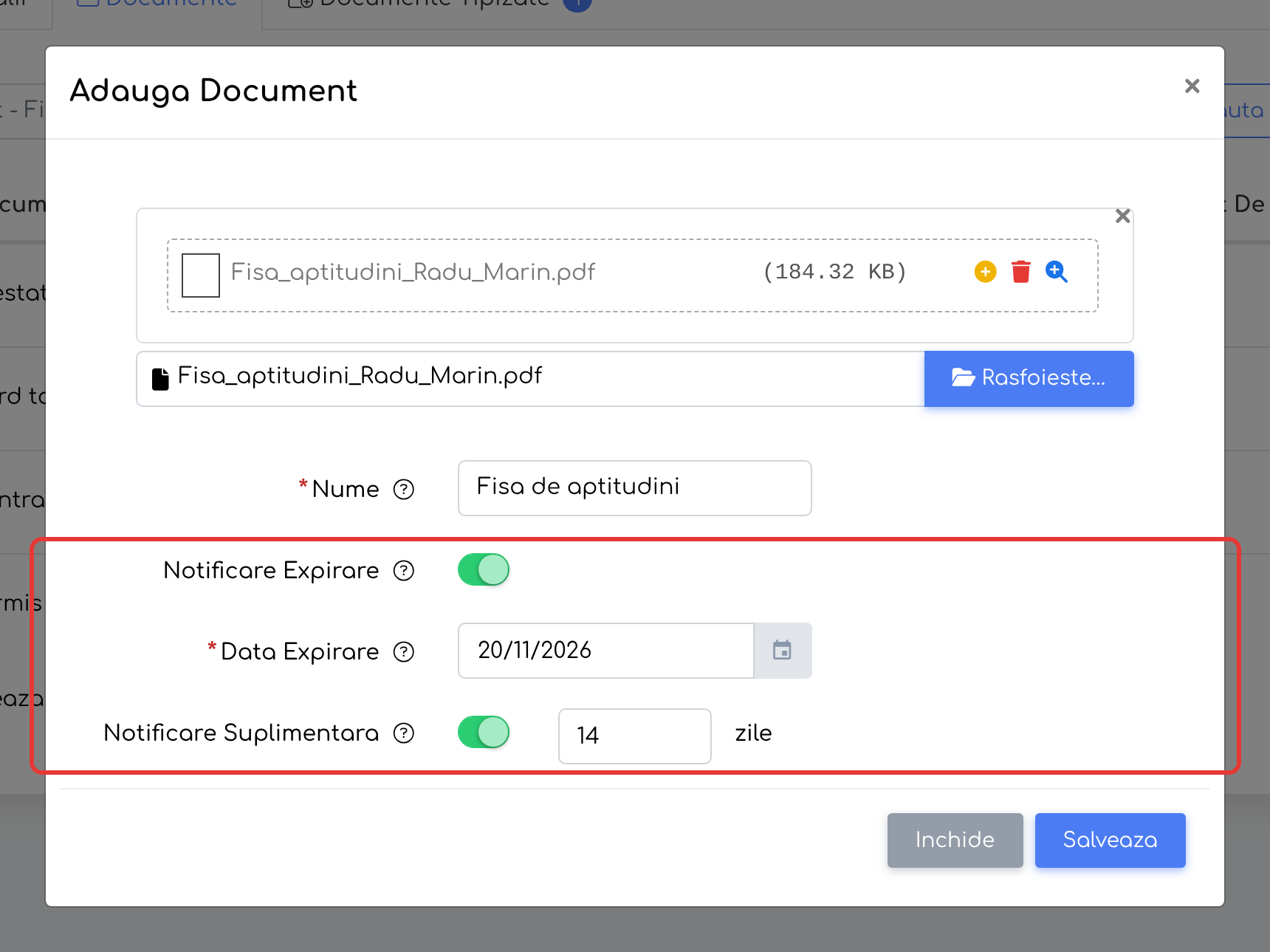This screenshot has width=1270, height=952.
Task: Click the PDF thumbnail placeholder box
Action: 201,275
